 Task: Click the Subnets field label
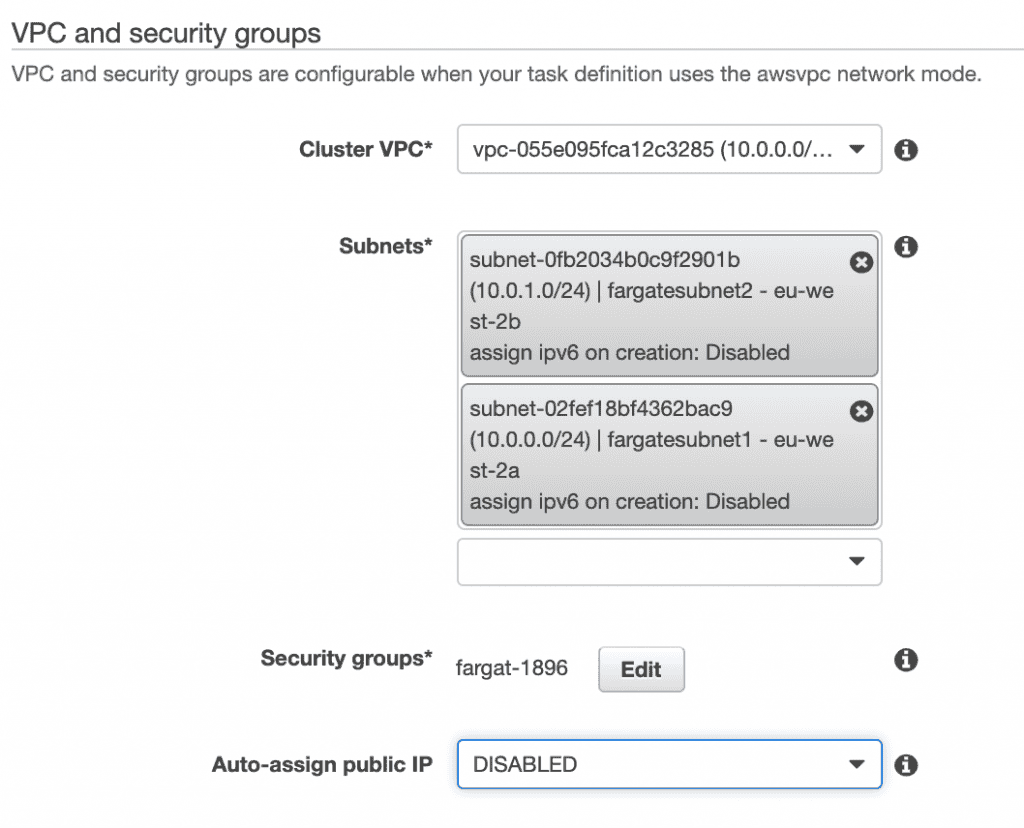point(386,247)
